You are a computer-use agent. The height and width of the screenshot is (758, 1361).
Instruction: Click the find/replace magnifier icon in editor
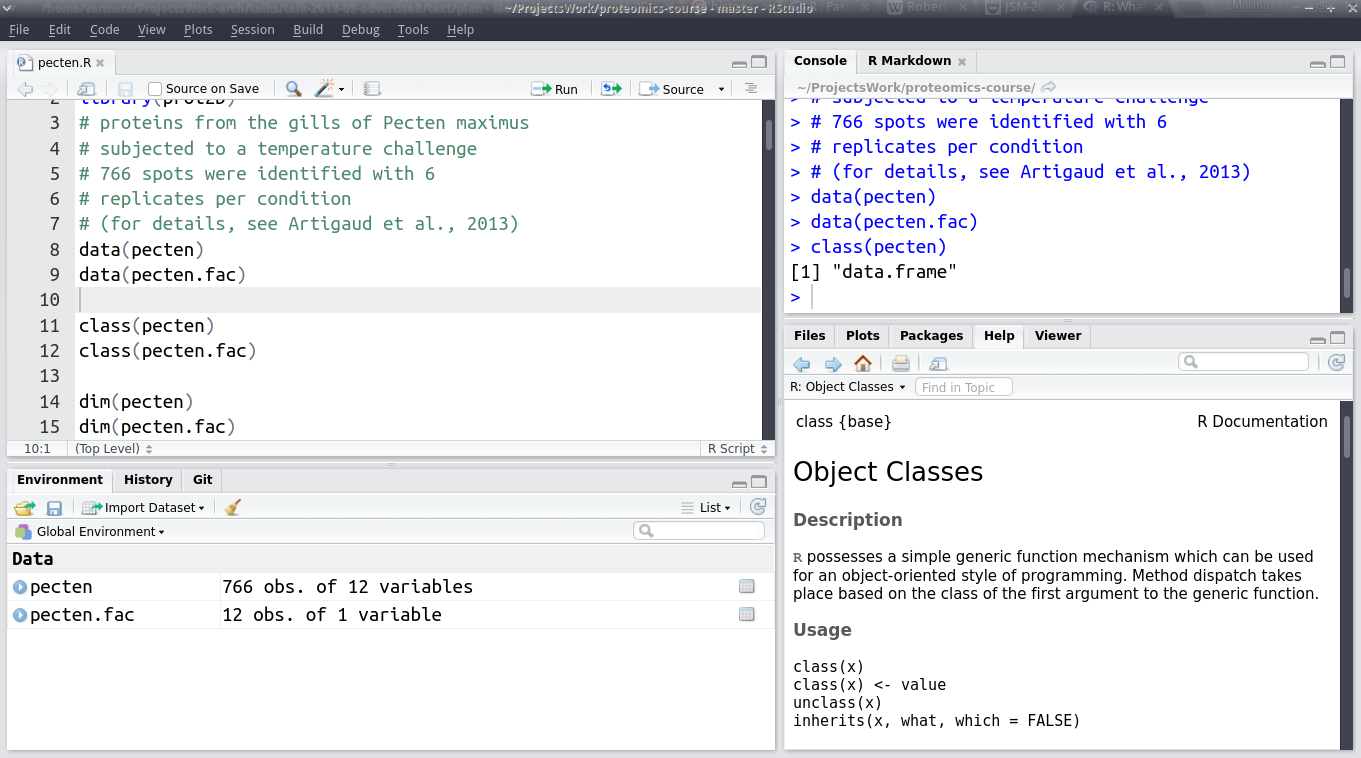coord(293,89)
